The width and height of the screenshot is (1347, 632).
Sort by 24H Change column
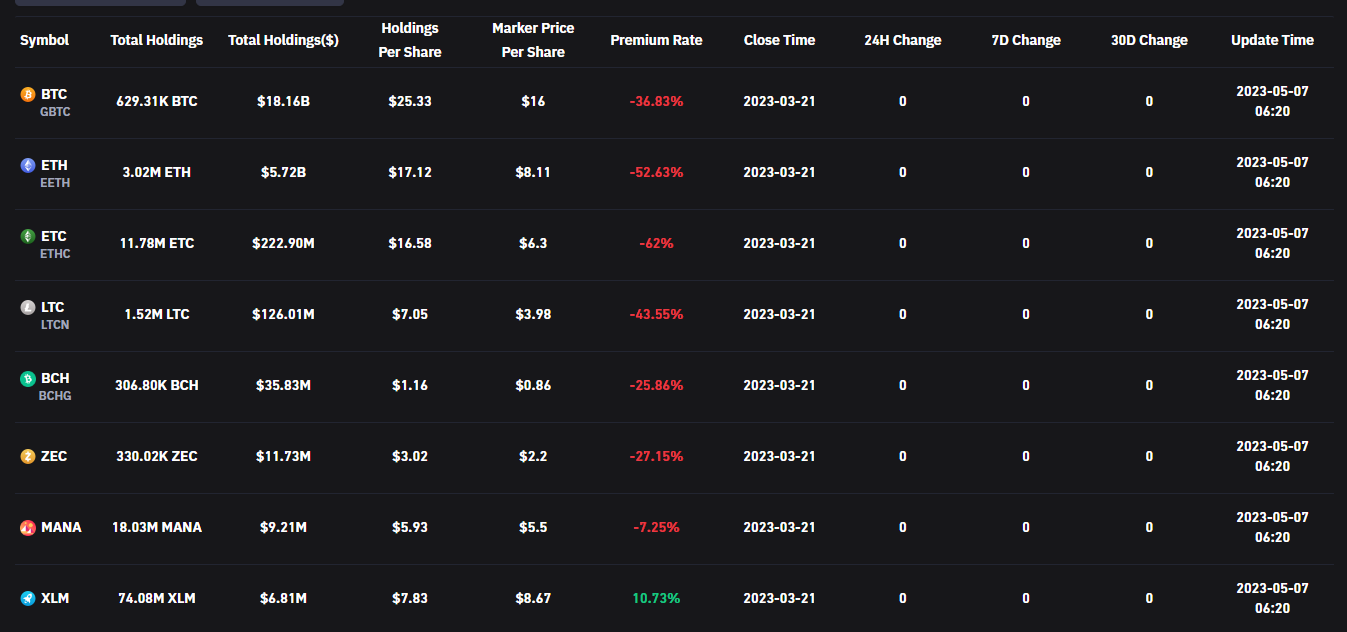902,40
